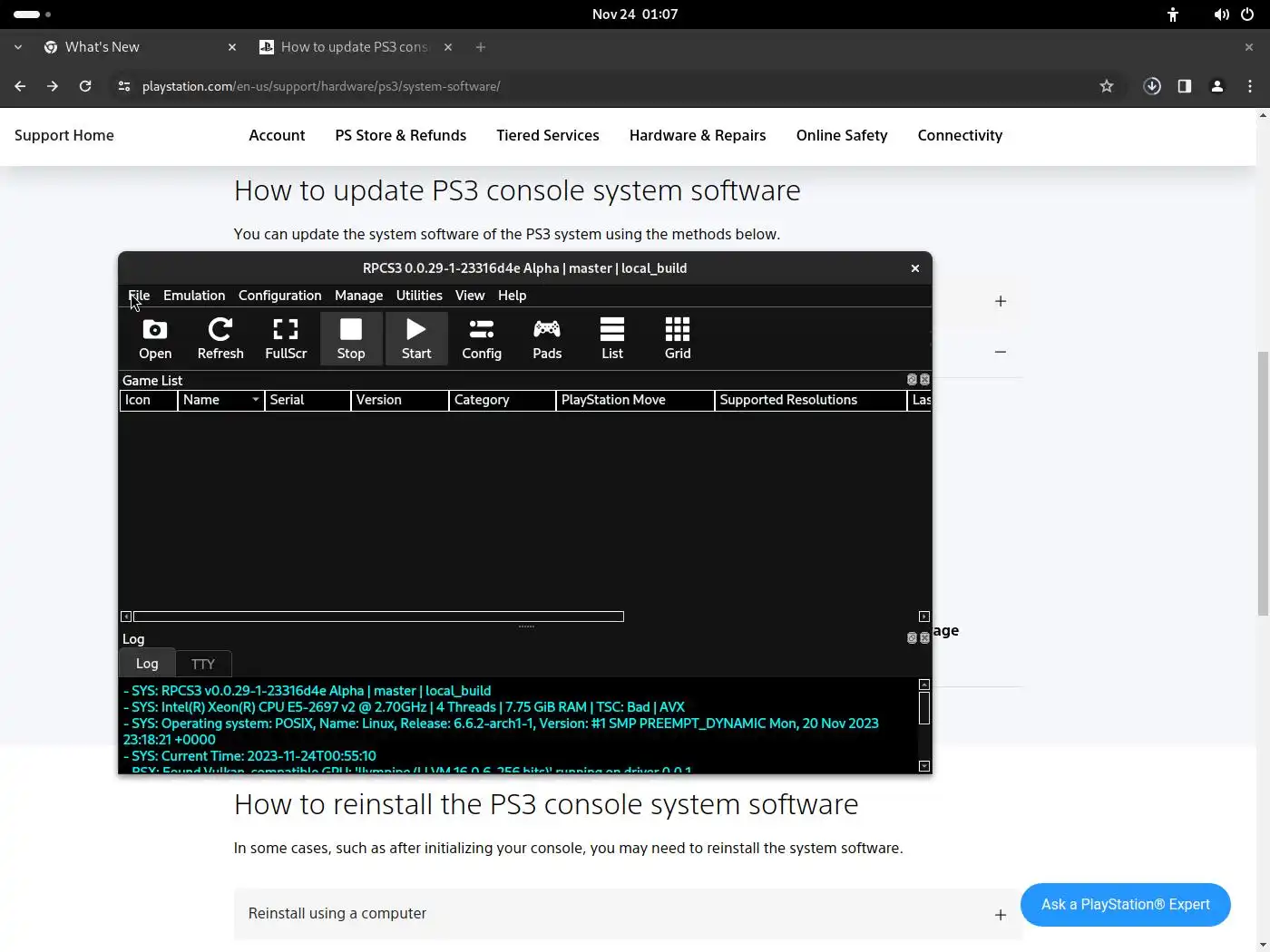
Task: Click the Serial column header
Action: [x=308, y=400]
